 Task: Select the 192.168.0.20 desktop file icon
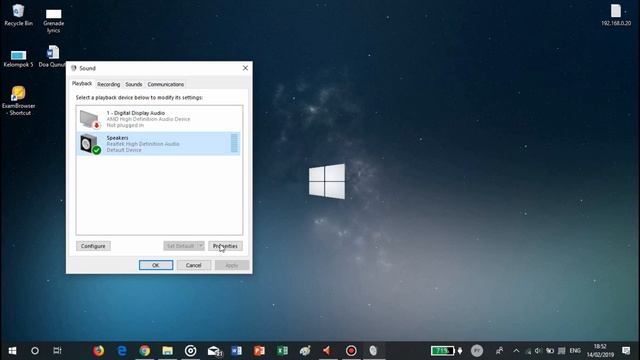pos(616,15)
